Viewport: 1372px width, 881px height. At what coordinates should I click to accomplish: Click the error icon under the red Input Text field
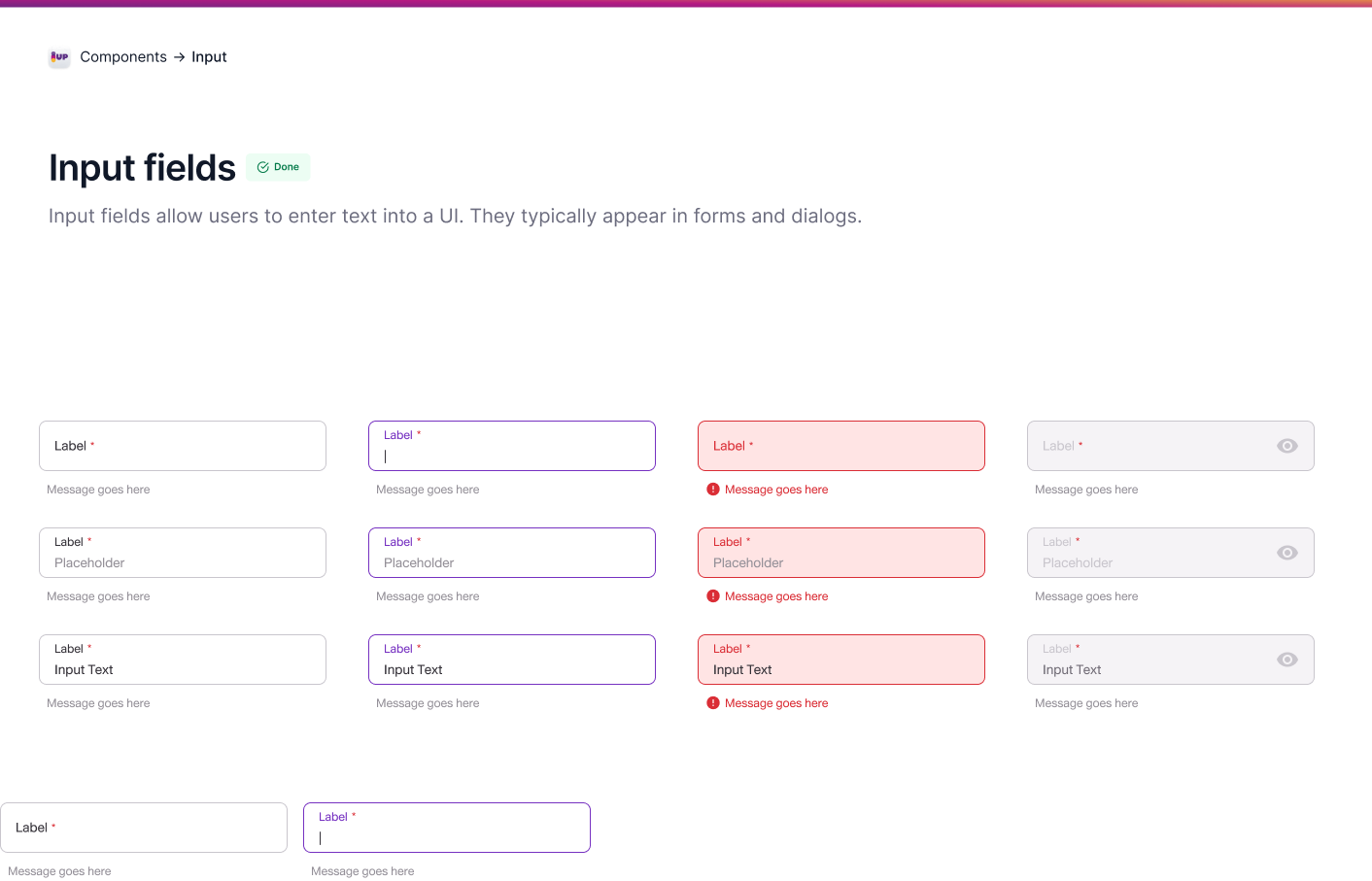pos(713,703)
